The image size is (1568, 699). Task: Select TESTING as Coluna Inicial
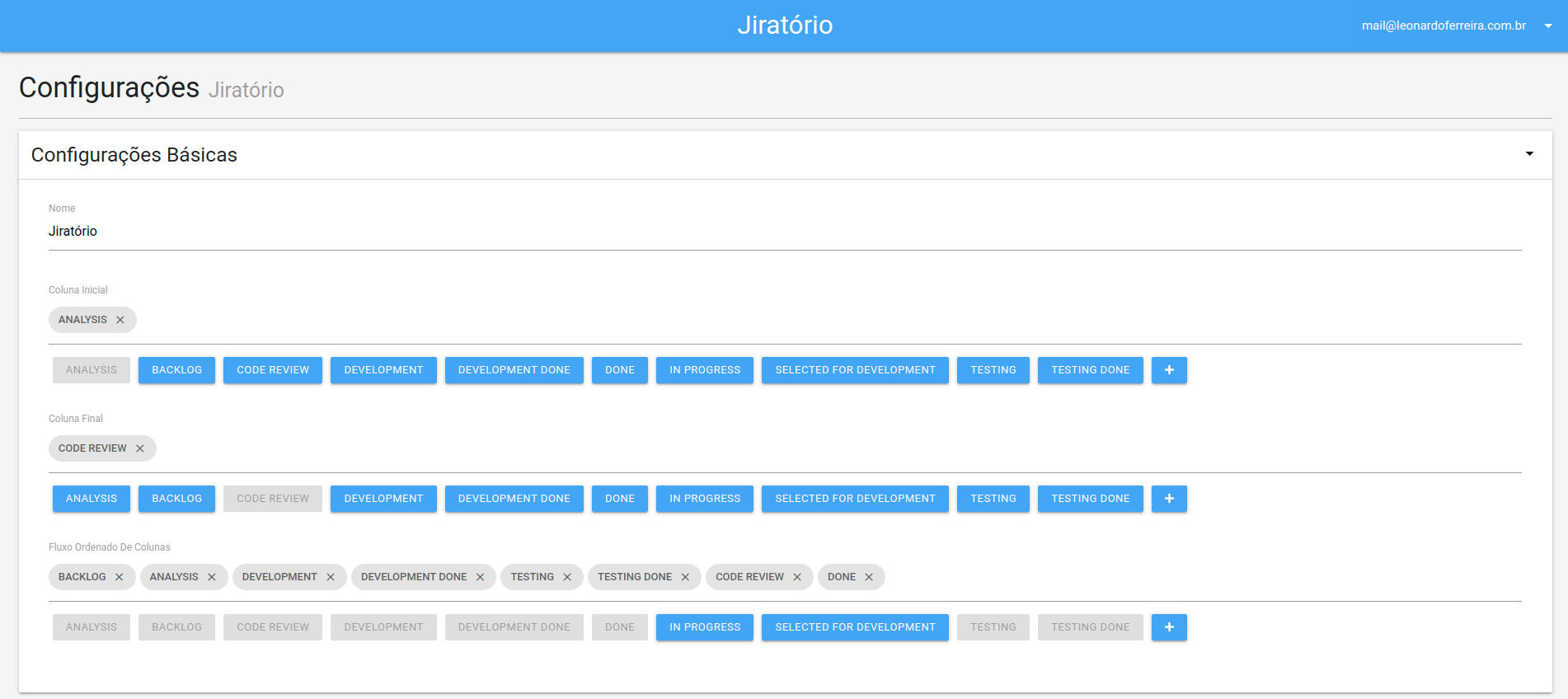click(993, 370)
